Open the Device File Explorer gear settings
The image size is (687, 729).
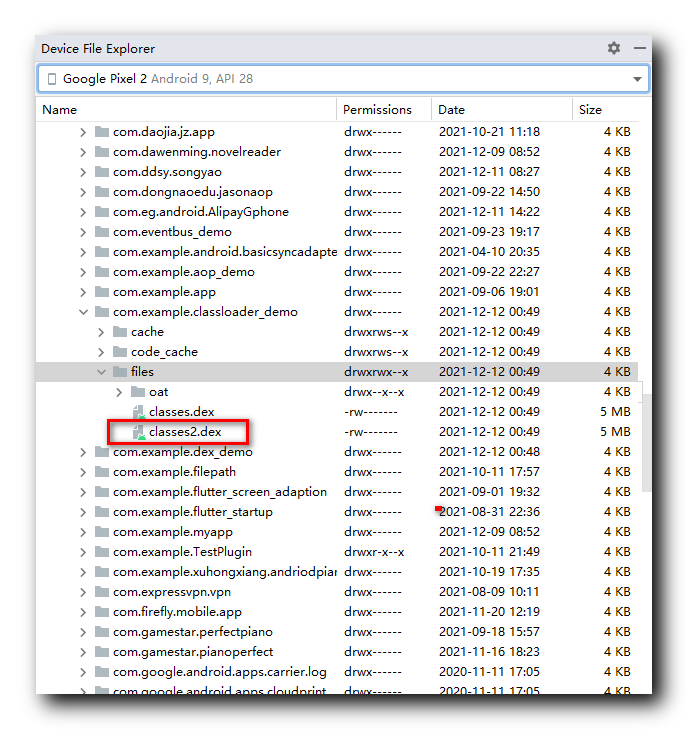coord(614,48)
